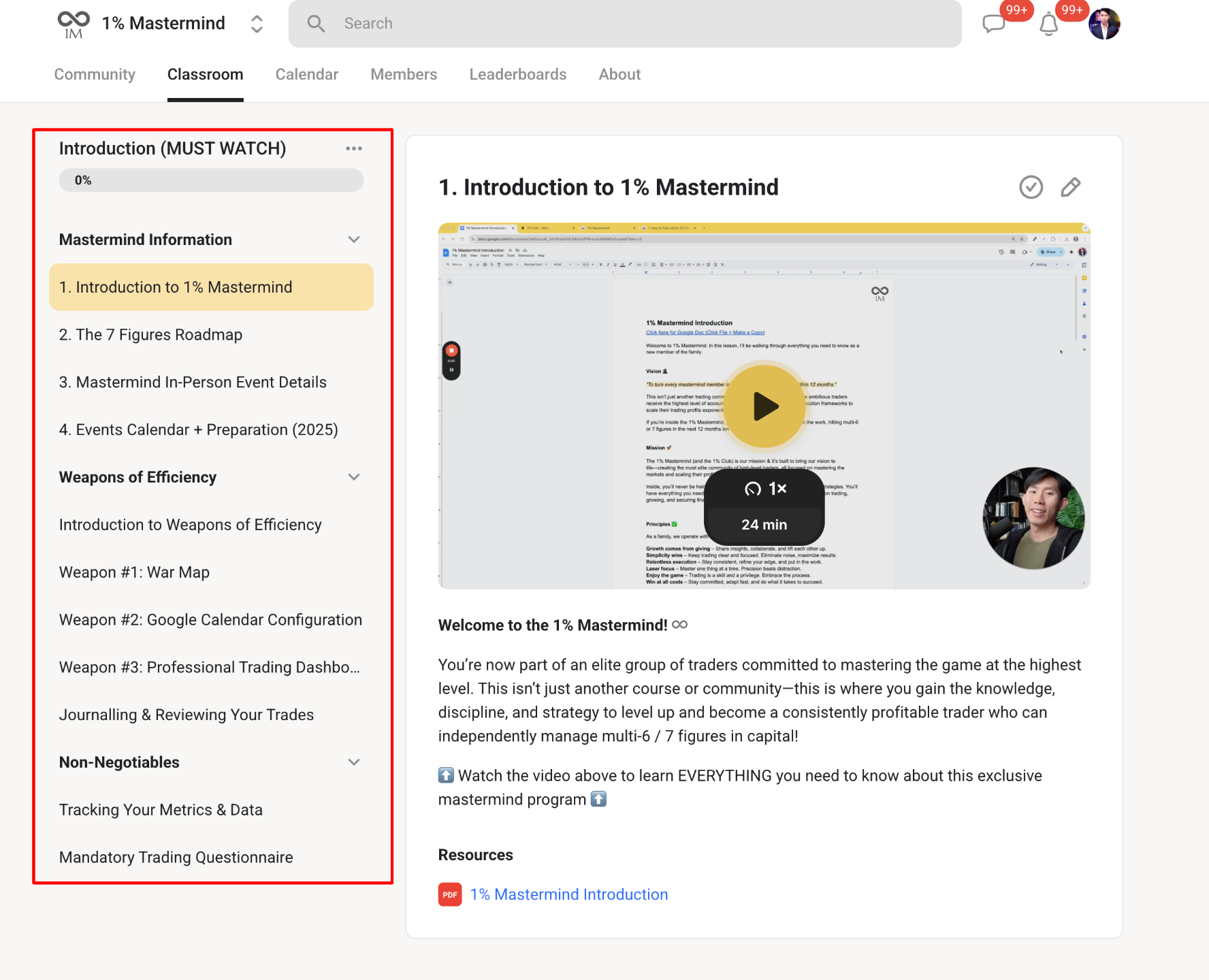Mark the lesson as complete checkmark
The image size is (1209, 980).
tap(1031, 187)
